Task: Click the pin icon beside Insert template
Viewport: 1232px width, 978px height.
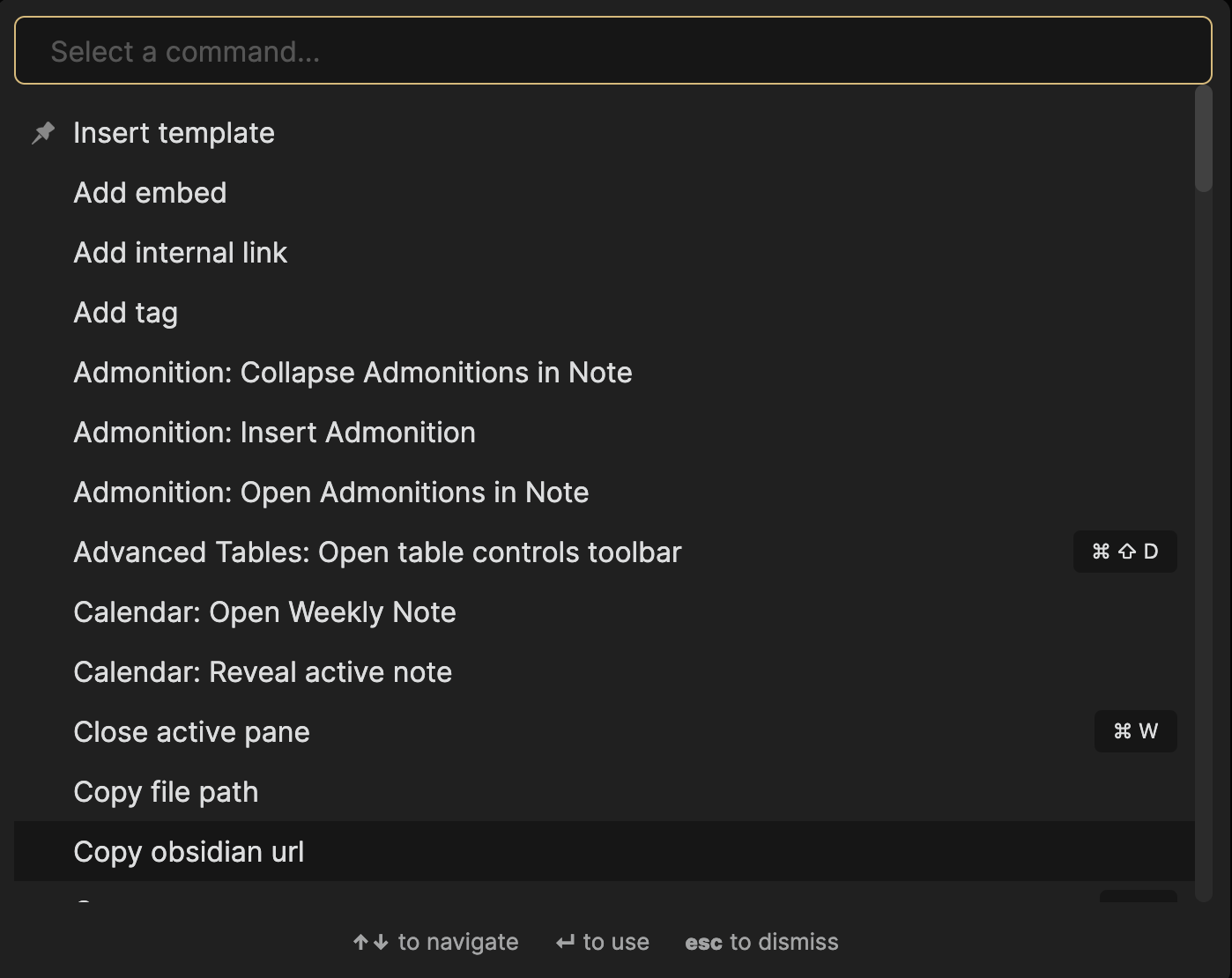Action: (43, 133)
